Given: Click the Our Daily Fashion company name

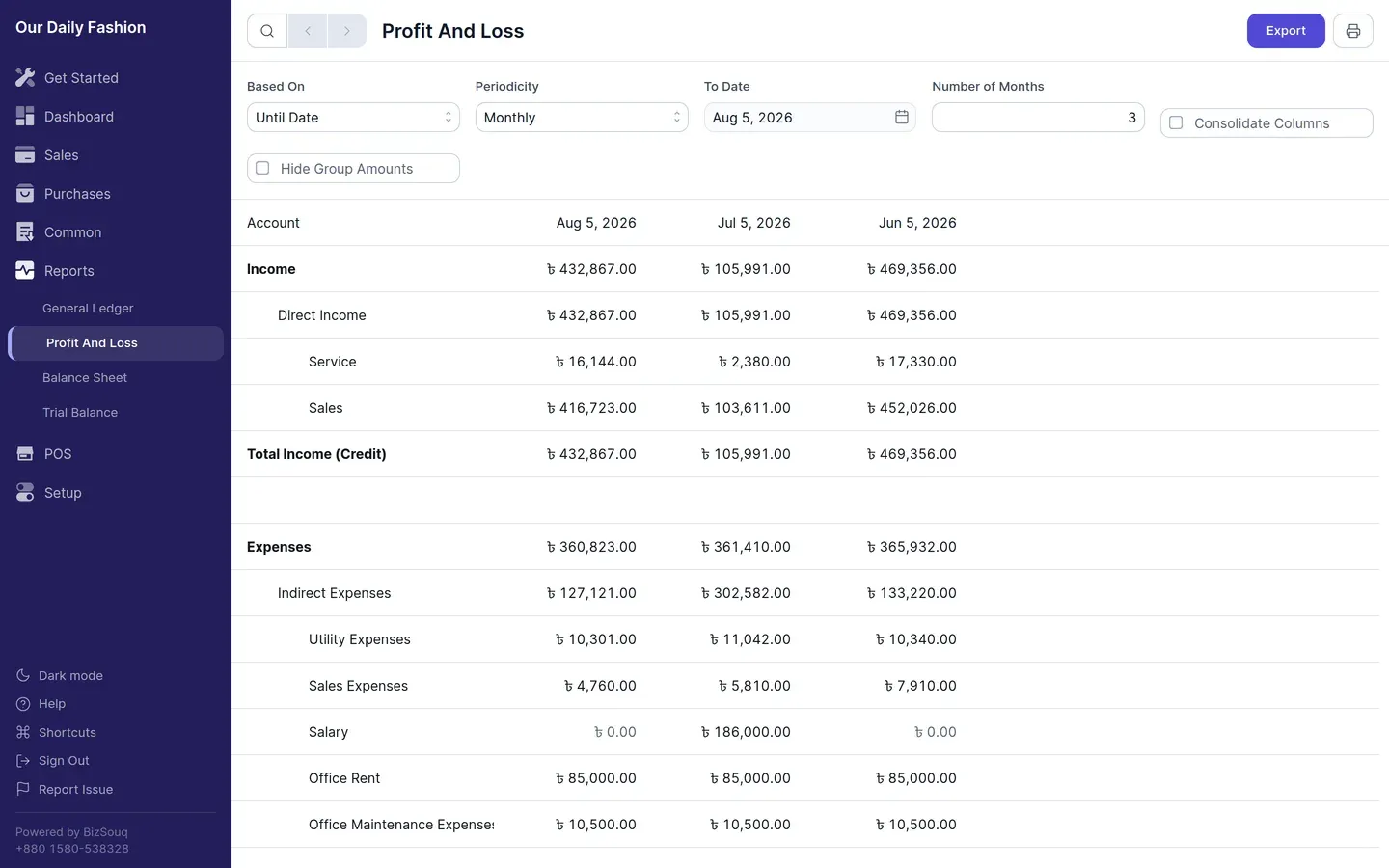Looking at the screenshot, I should coord(81,28).
